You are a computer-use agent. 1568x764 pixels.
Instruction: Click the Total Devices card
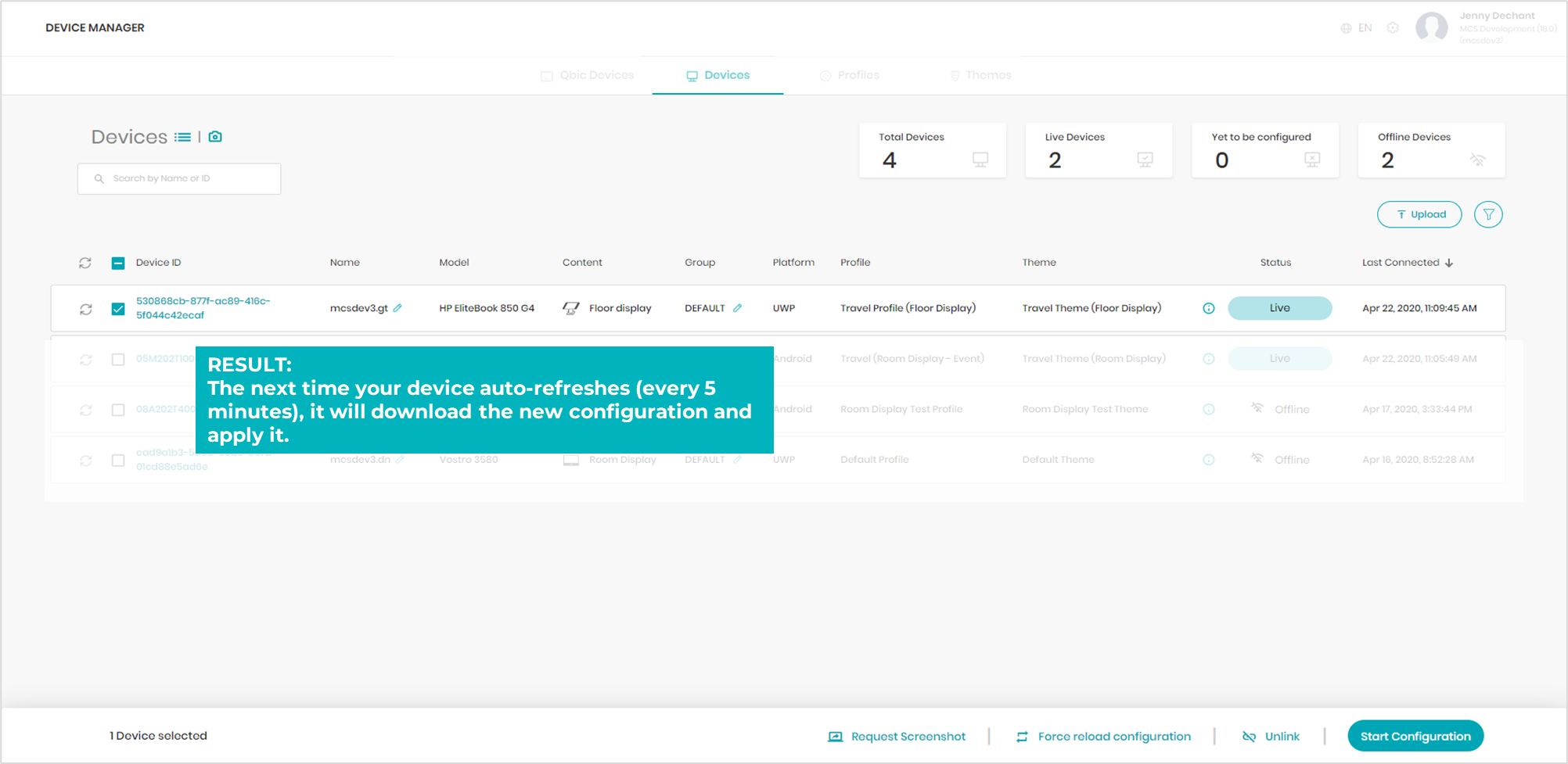[933, 150]
